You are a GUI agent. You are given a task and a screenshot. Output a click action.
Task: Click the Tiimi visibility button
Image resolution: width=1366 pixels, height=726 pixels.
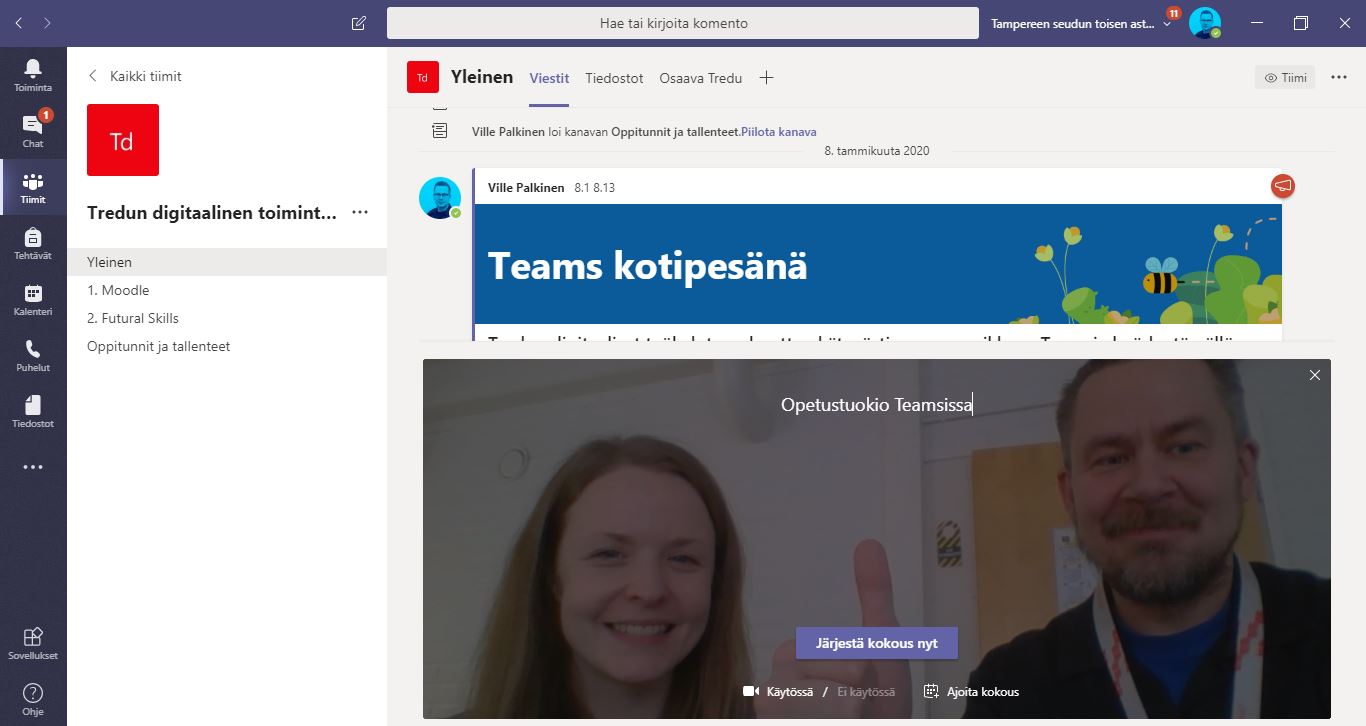coord(1285,78)
